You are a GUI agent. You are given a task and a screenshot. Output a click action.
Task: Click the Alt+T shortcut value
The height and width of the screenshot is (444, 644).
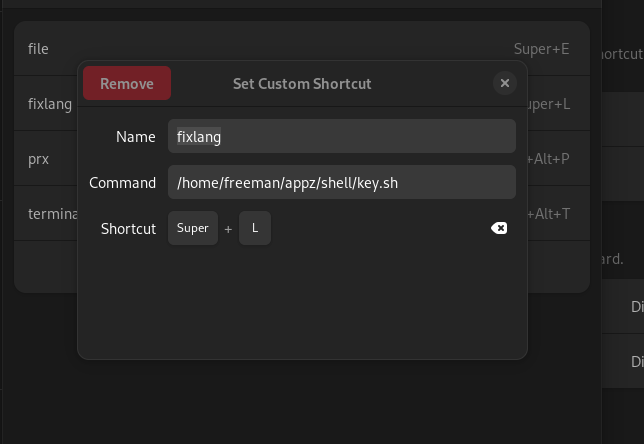coord(549,214)
